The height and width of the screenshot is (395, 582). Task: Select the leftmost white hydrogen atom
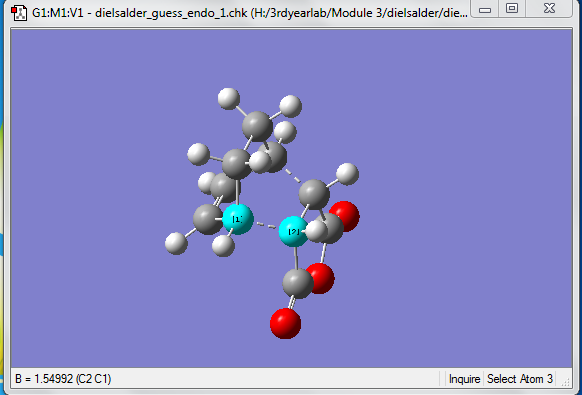pyautogui.click(x=176, y=244)
